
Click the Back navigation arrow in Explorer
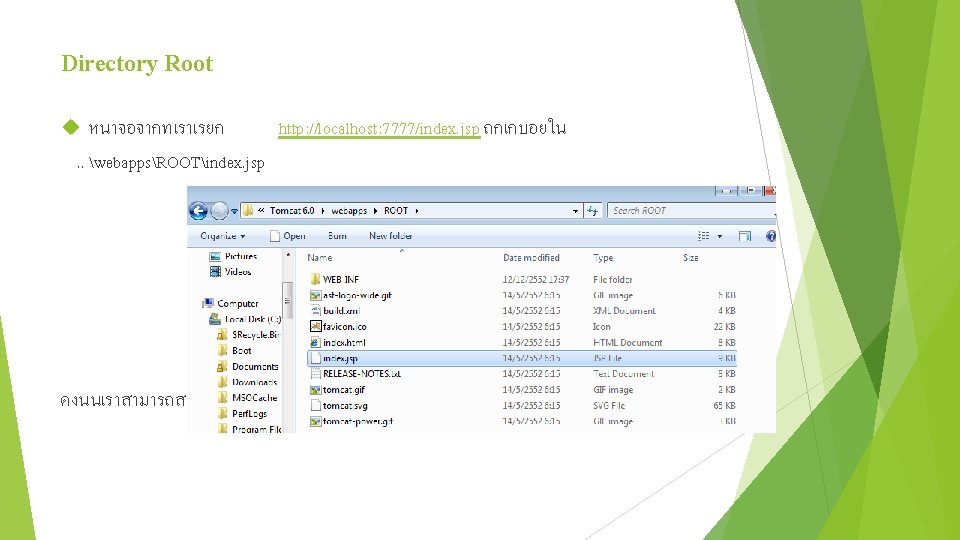point(198,211)
